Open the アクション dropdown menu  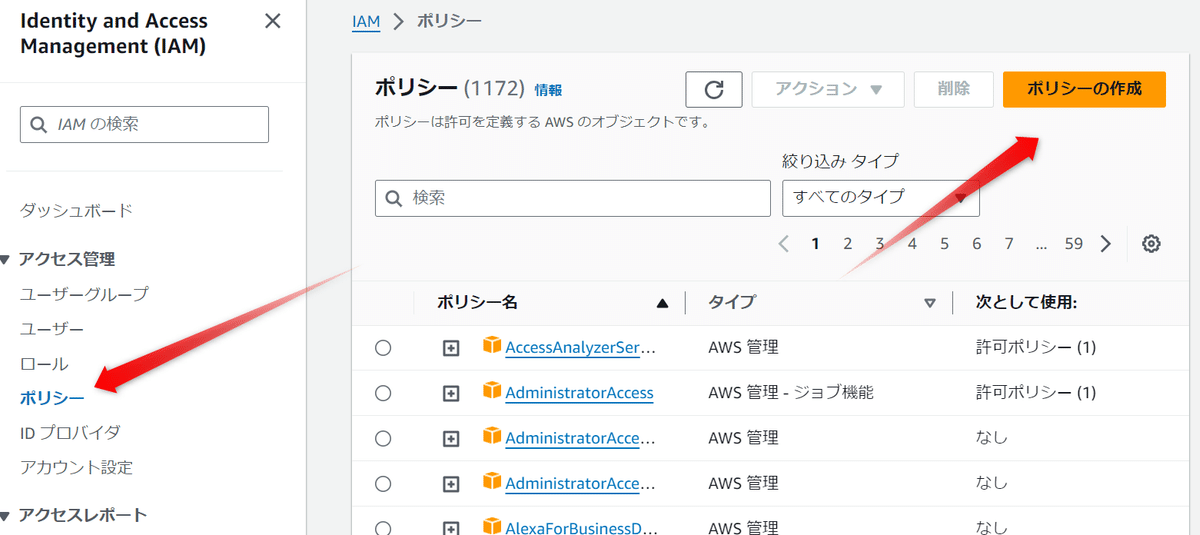tap(828, 89)
